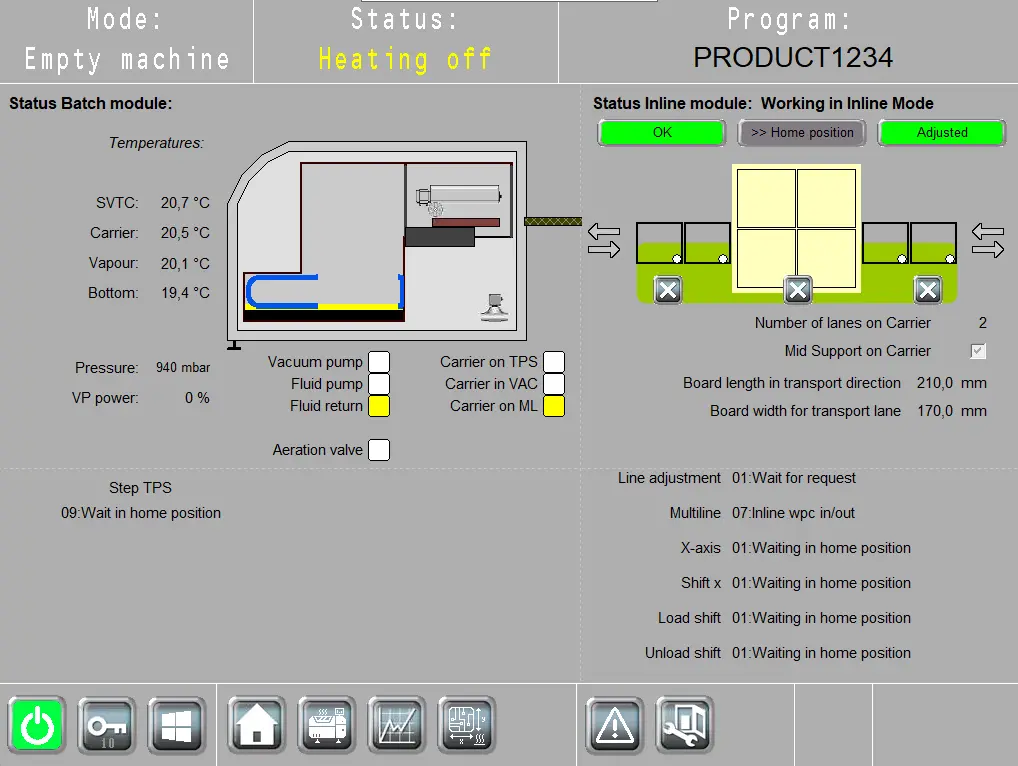This screenshot has width=1018, height=766.
Task: Select the PRODUCT1234 program name
Action: tap(792, 57)
